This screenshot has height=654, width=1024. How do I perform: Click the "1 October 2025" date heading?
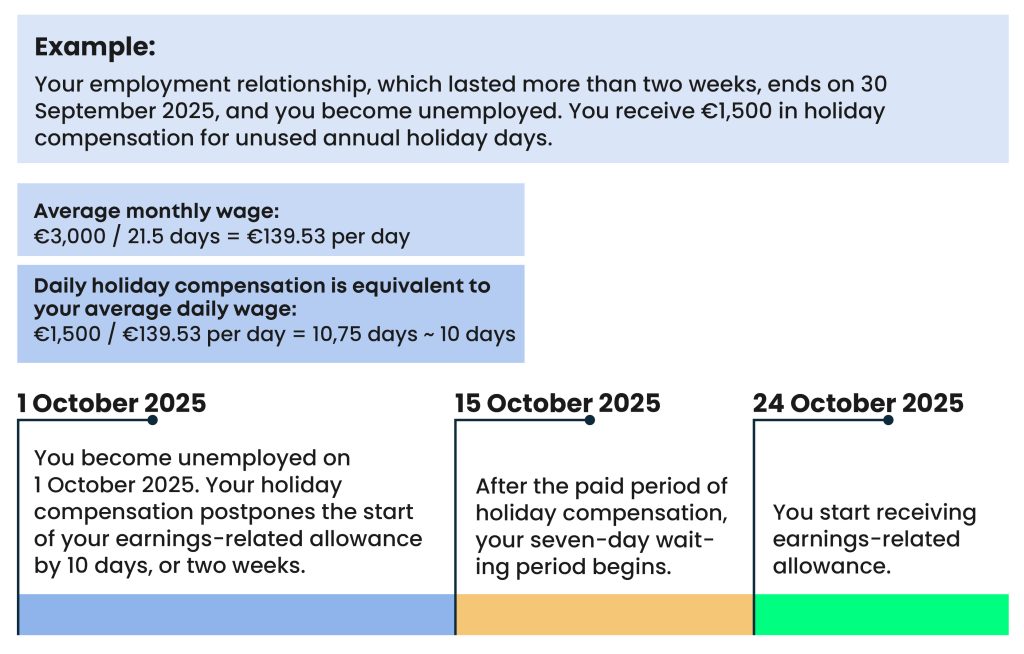pos(112,403)
